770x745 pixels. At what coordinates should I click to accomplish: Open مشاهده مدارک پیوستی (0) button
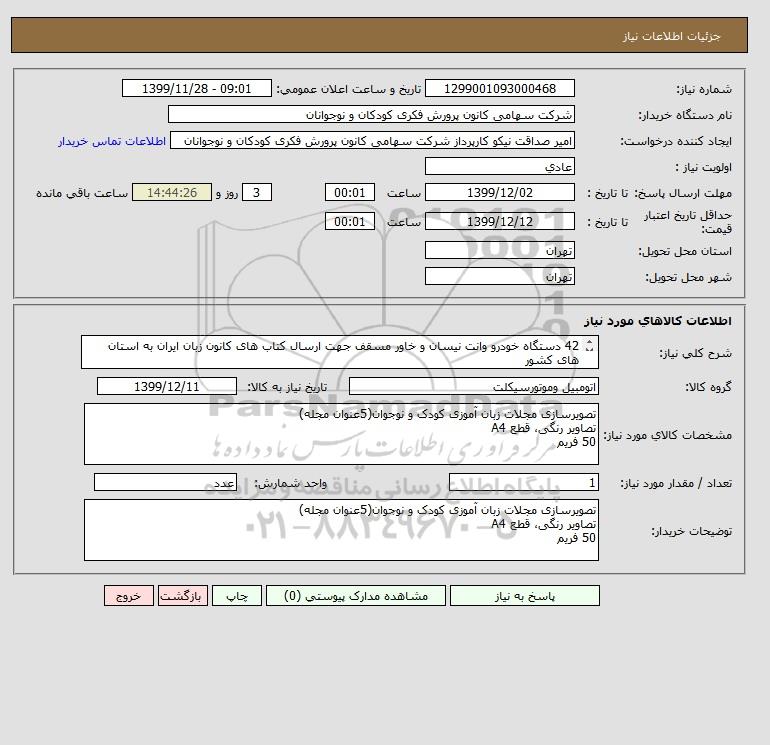(356, 596)
